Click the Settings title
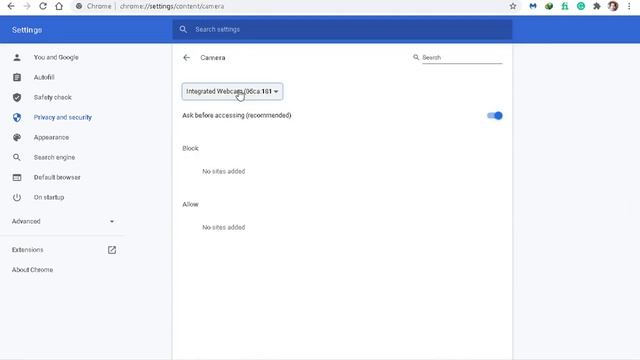 pyautogui.click(x=27, y=30)
